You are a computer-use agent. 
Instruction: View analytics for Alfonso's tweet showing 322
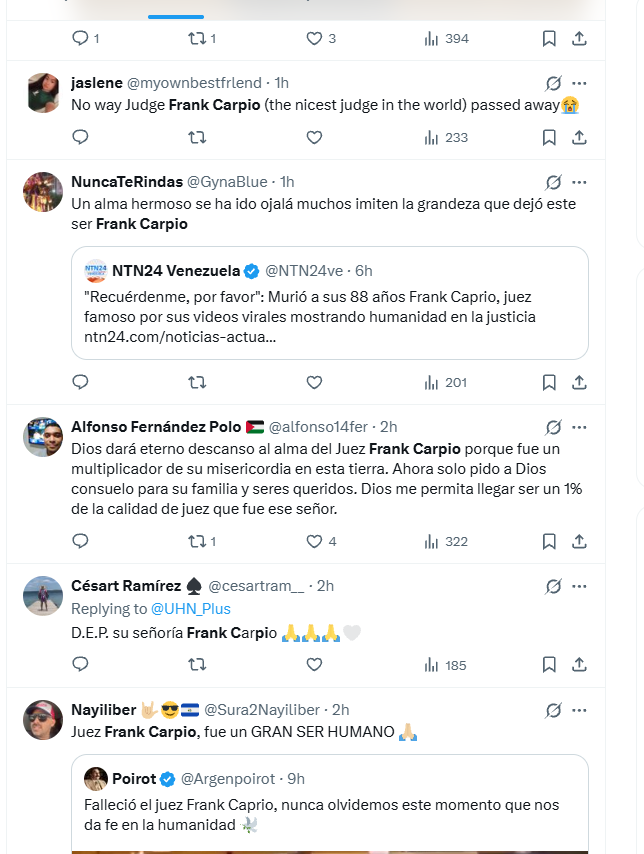point(446,542)
